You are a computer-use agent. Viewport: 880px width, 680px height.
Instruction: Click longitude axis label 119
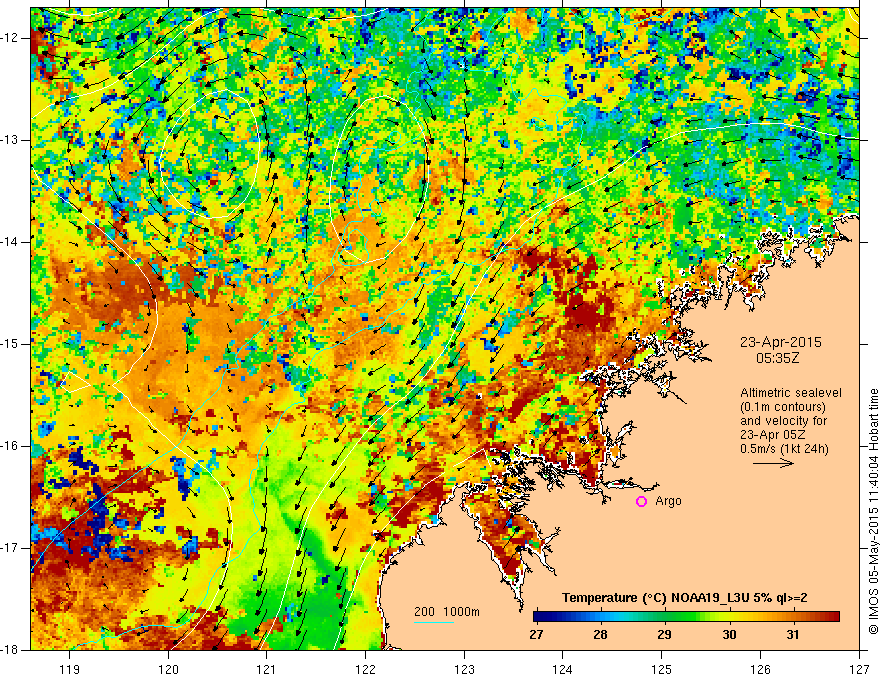pos(70,667)
